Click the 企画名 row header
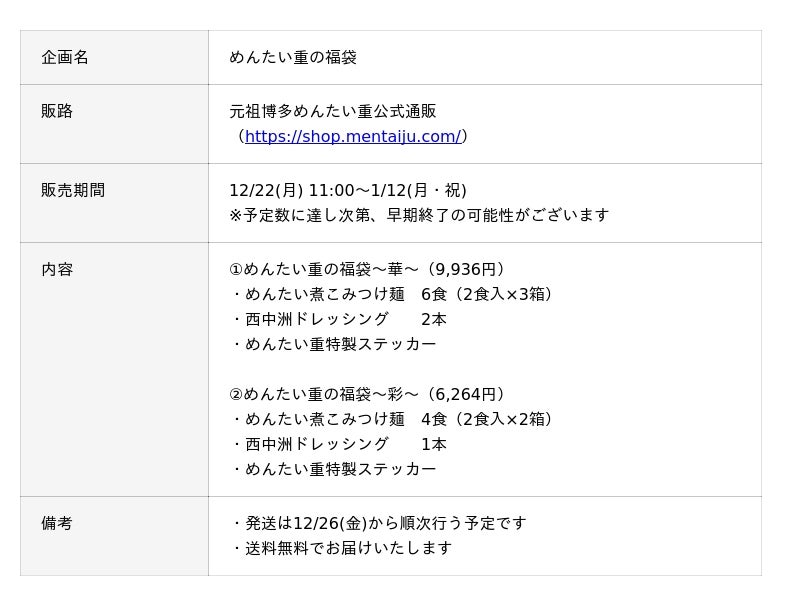 [65, 58]
